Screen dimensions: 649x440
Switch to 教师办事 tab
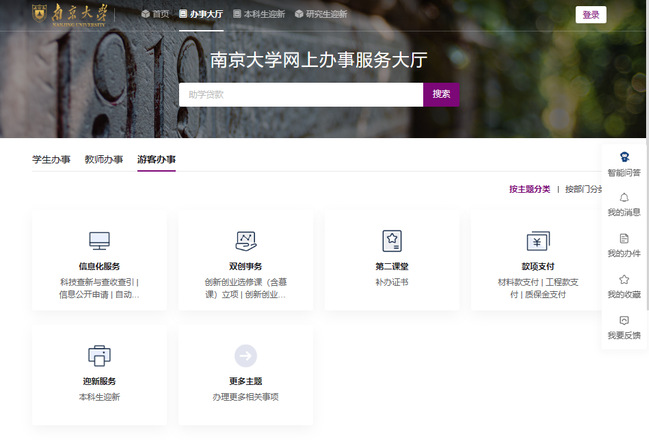click(104, 160)
